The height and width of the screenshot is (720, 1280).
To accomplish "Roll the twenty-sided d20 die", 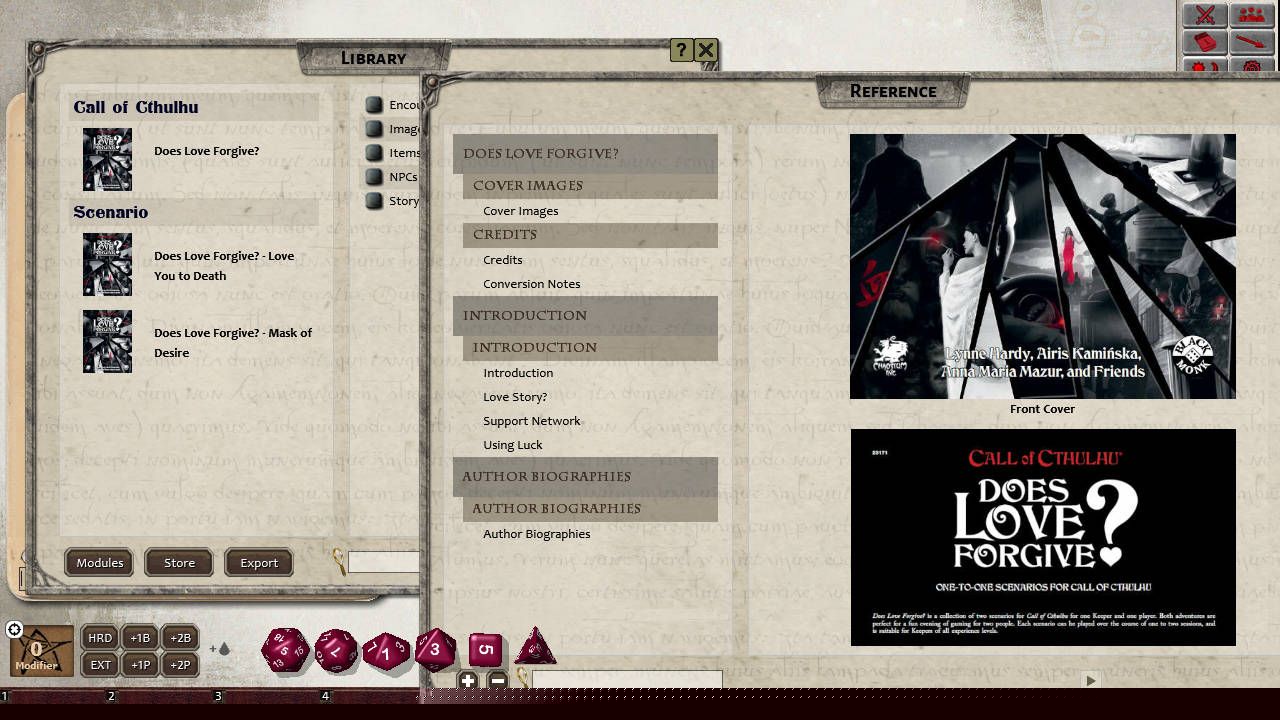I will (x=285, y=651).
